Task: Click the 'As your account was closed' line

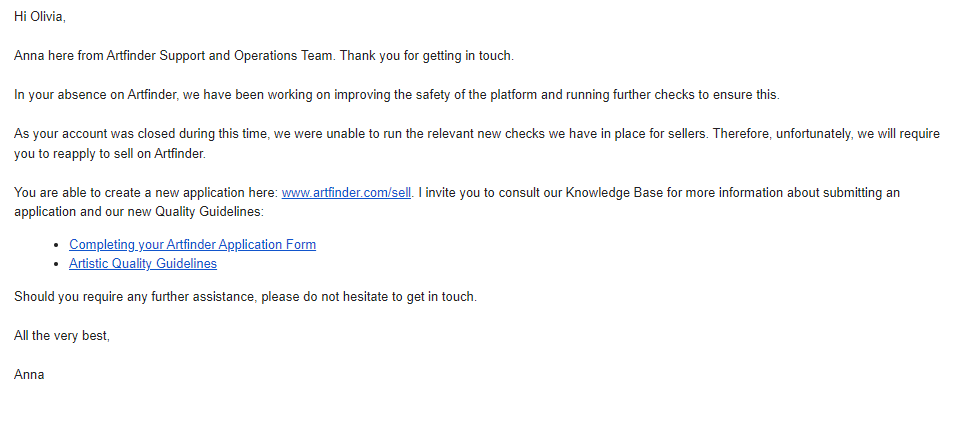Action: pos(477,134)
